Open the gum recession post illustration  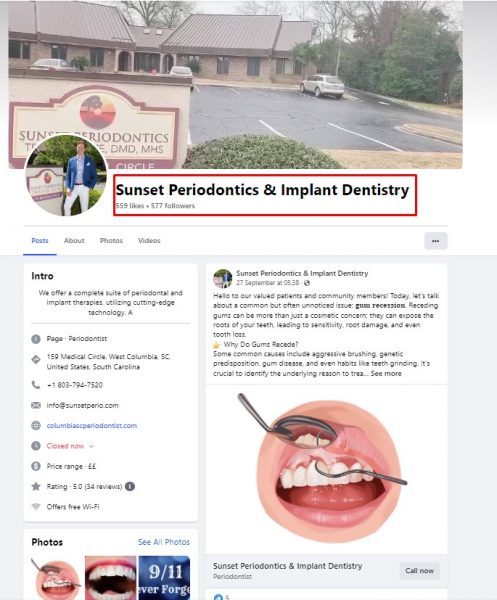click(326, 469)
